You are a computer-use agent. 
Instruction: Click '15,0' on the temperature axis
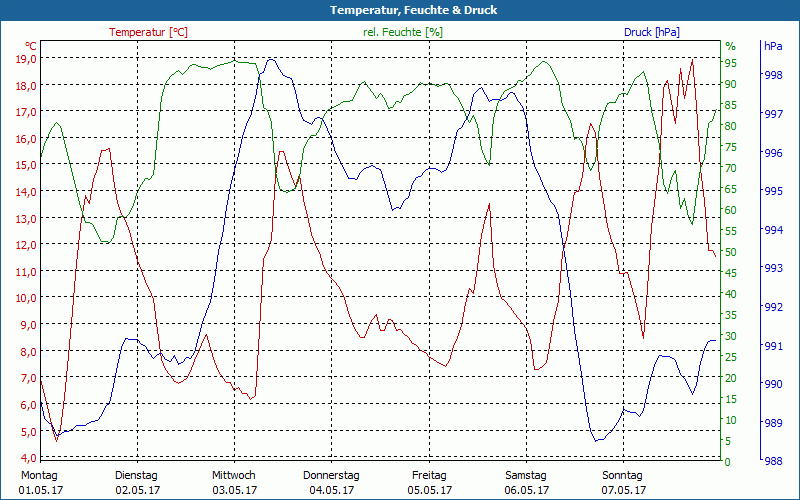coord(26,165)
